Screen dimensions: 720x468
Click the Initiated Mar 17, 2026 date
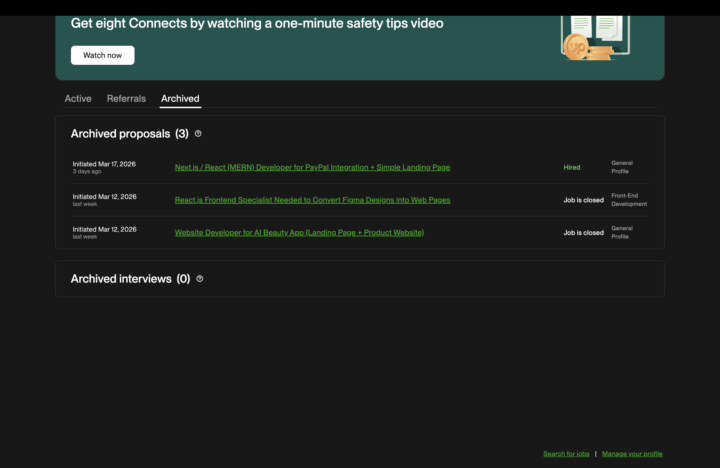click(104, 163)
